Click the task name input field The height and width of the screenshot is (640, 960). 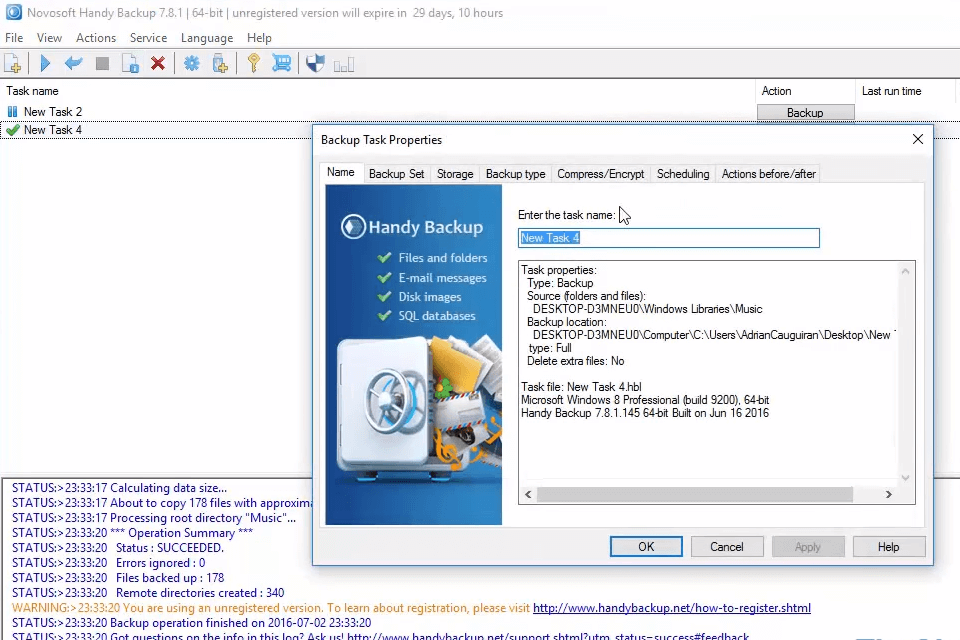click(668, 238)
